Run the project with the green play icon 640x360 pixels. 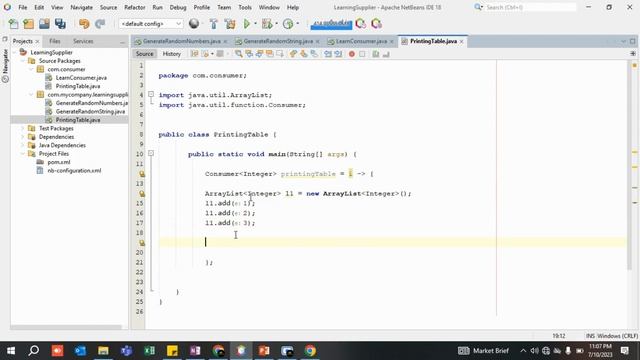[247, 24]
